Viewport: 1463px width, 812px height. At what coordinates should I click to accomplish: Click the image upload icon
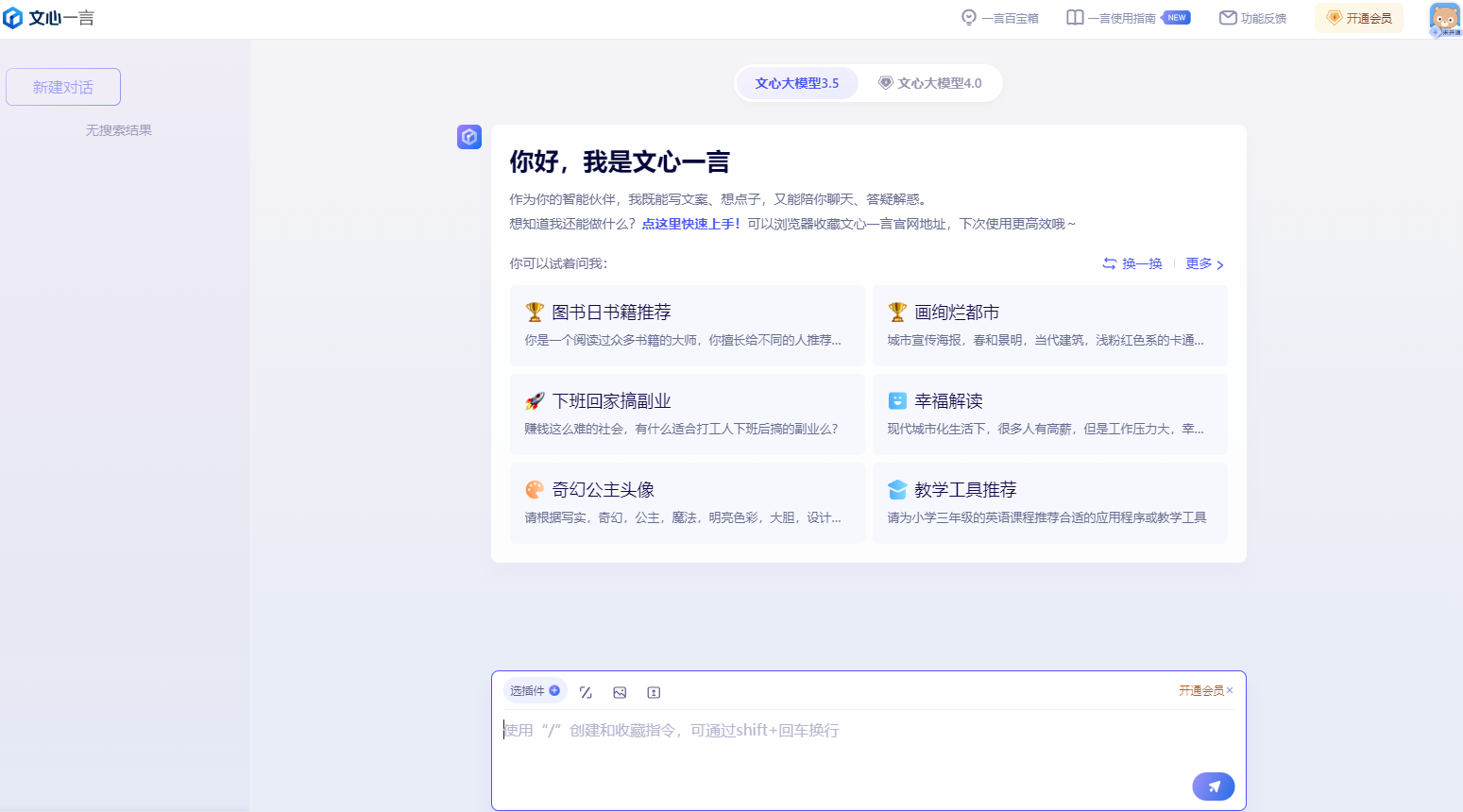pyautogui.click(x=620, y=692)
